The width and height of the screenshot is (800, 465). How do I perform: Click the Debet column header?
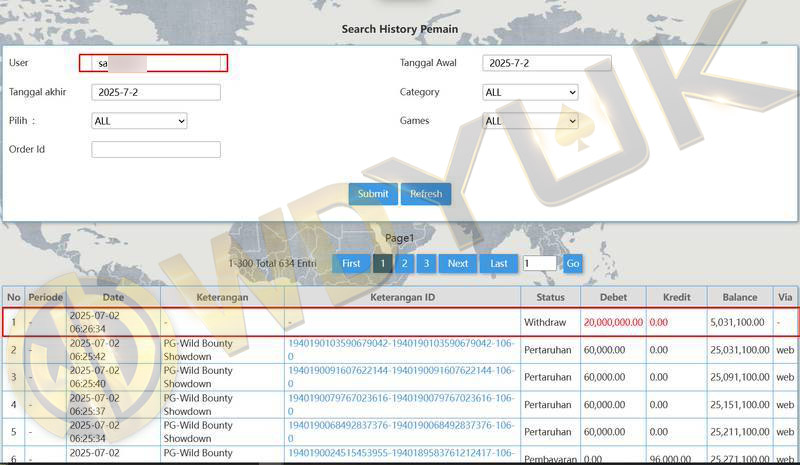point(613,297)
